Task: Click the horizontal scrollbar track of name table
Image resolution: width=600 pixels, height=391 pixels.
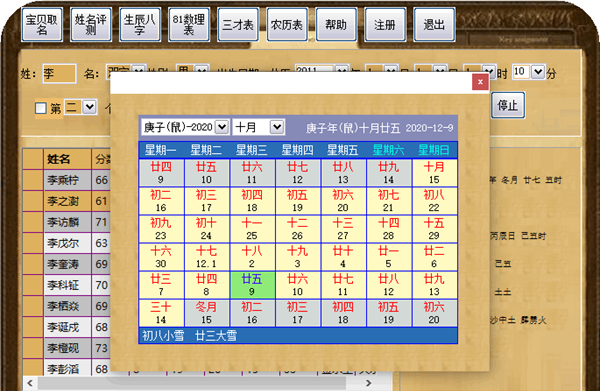Action: (x=199, y=383)
